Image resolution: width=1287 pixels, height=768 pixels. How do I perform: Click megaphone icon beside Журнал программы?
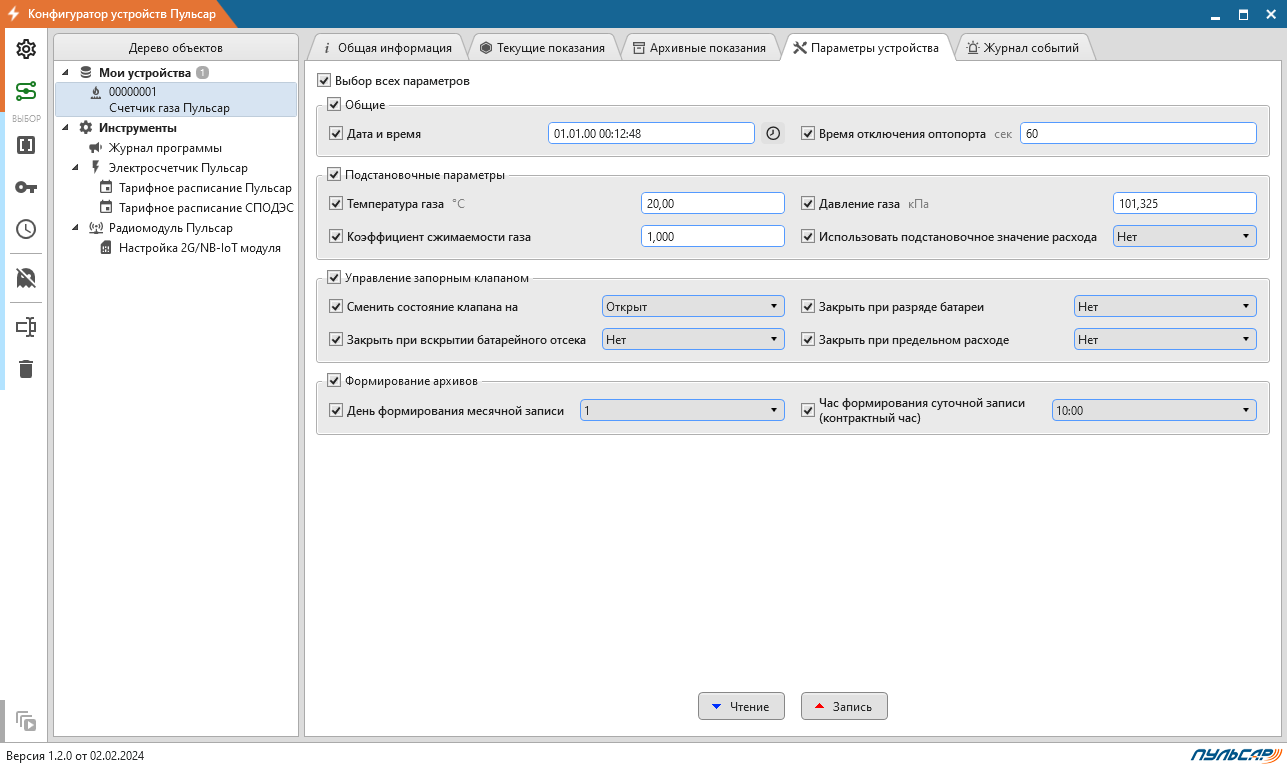click(x=96, y=148)
